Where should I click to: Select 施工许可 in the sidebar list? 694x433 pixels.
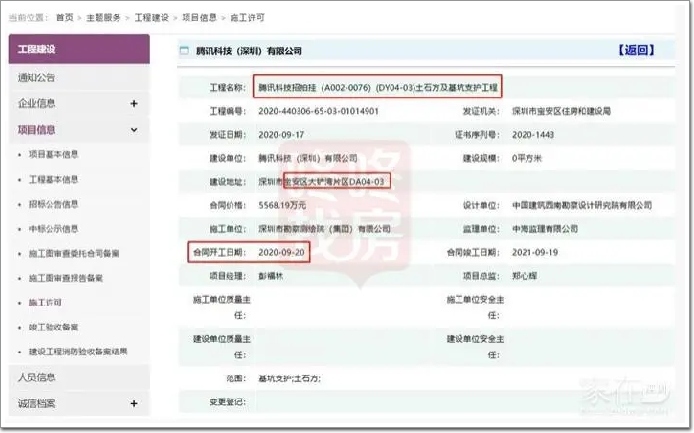[x=46, y=302]
